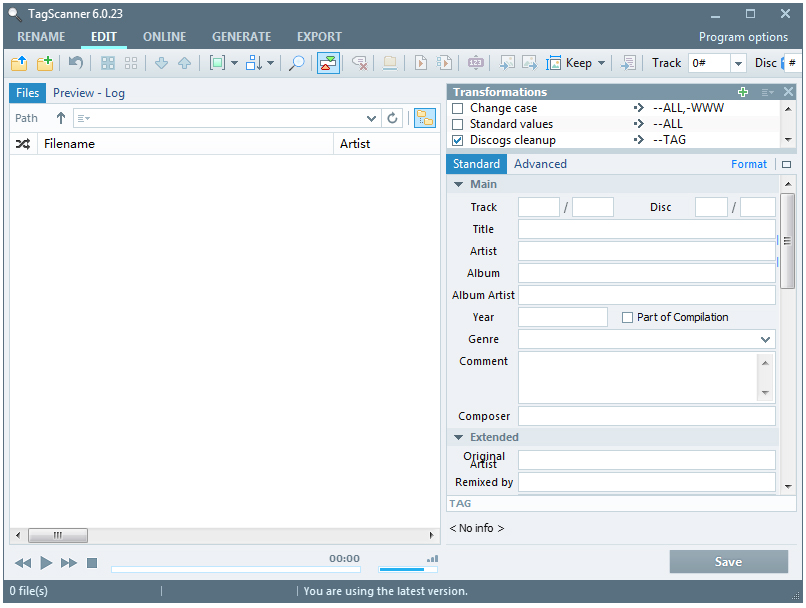The image size is (806, 608).
Task: Click the copy tag page icon
Action: pos(420,63)
